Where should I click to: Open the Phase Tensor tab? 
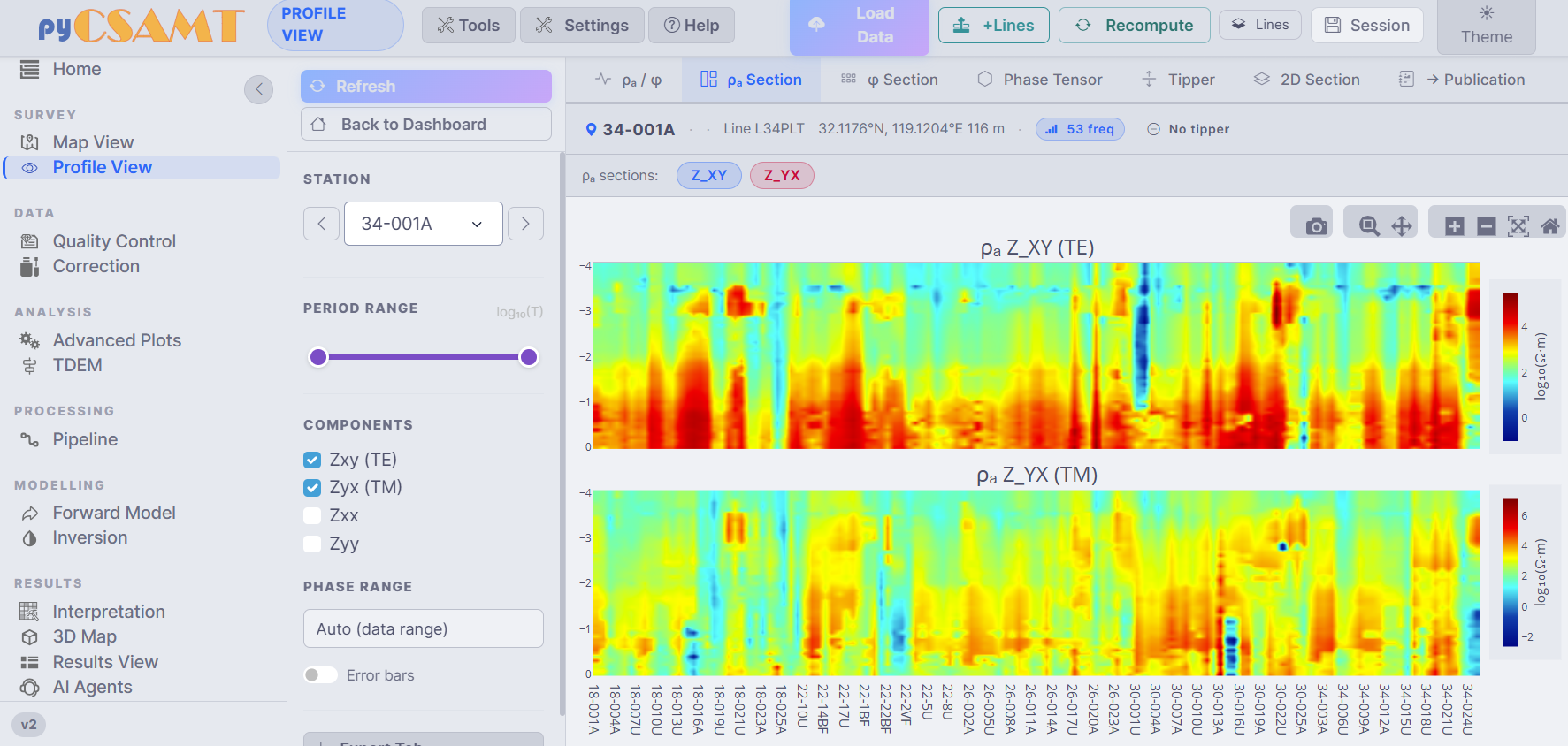1040,80
